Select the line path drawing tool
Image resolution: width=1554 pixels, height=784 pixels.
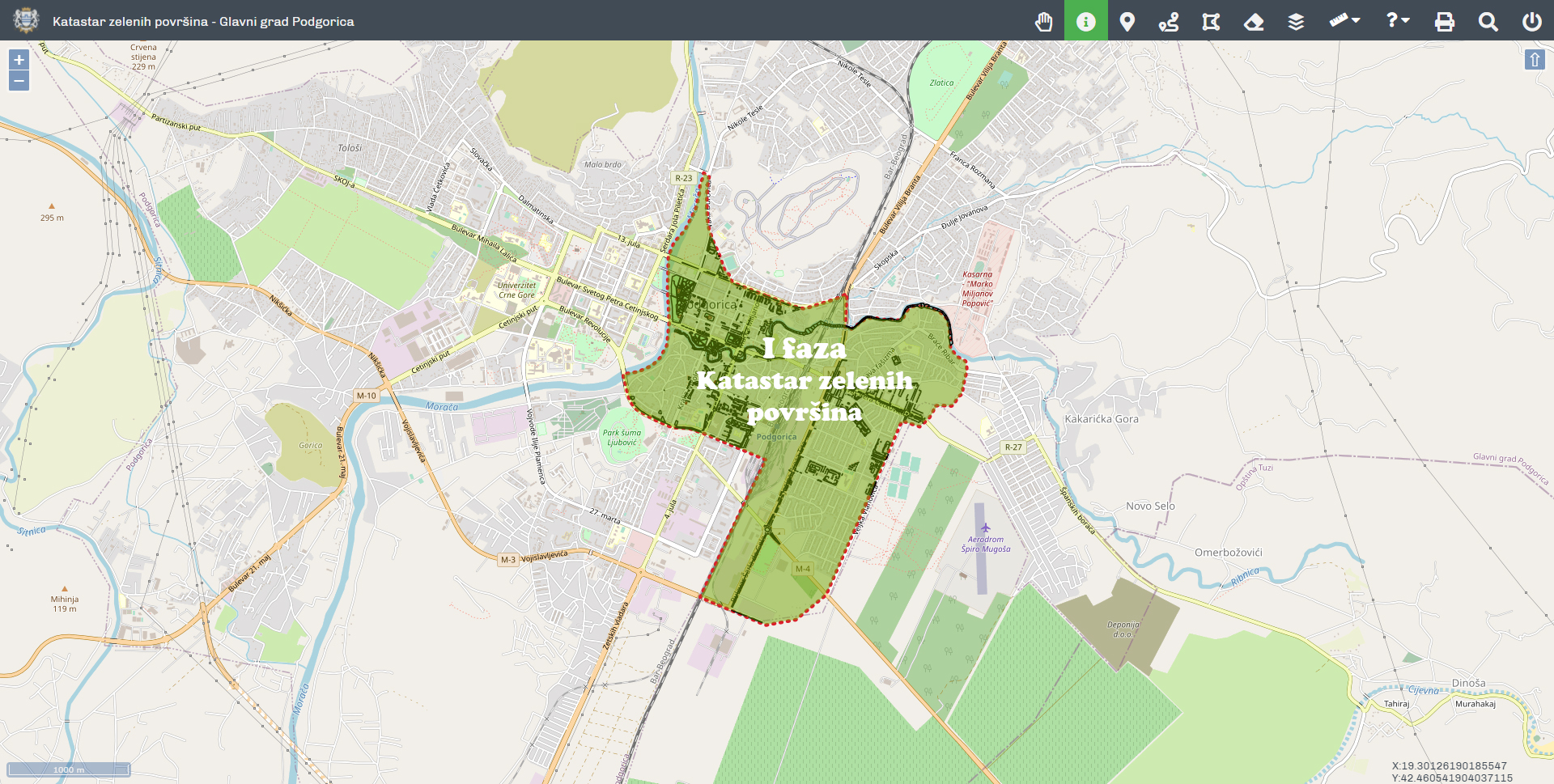pyautogui.click(x=1169, y=21)
